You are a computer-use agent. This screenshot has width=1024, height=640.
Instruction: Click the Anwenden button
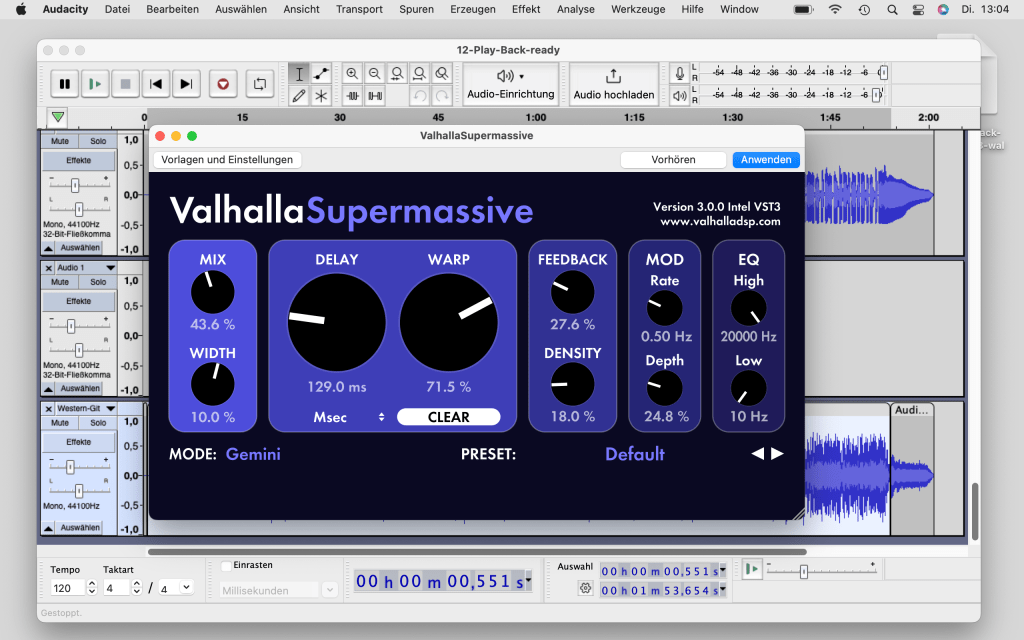pyautogui.click(x=766, y=160)
